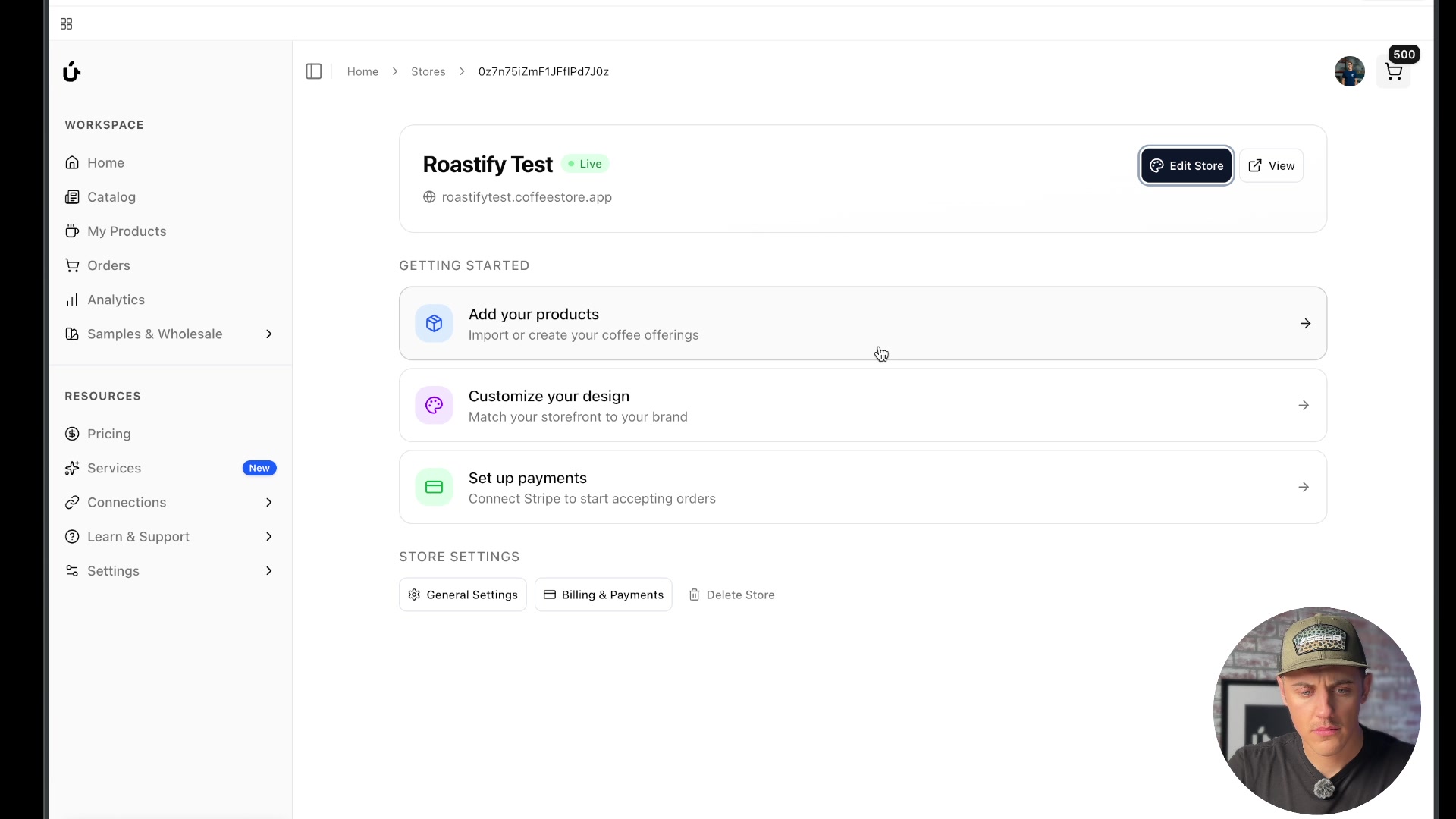Open General Settings

[x=463, y=595]
